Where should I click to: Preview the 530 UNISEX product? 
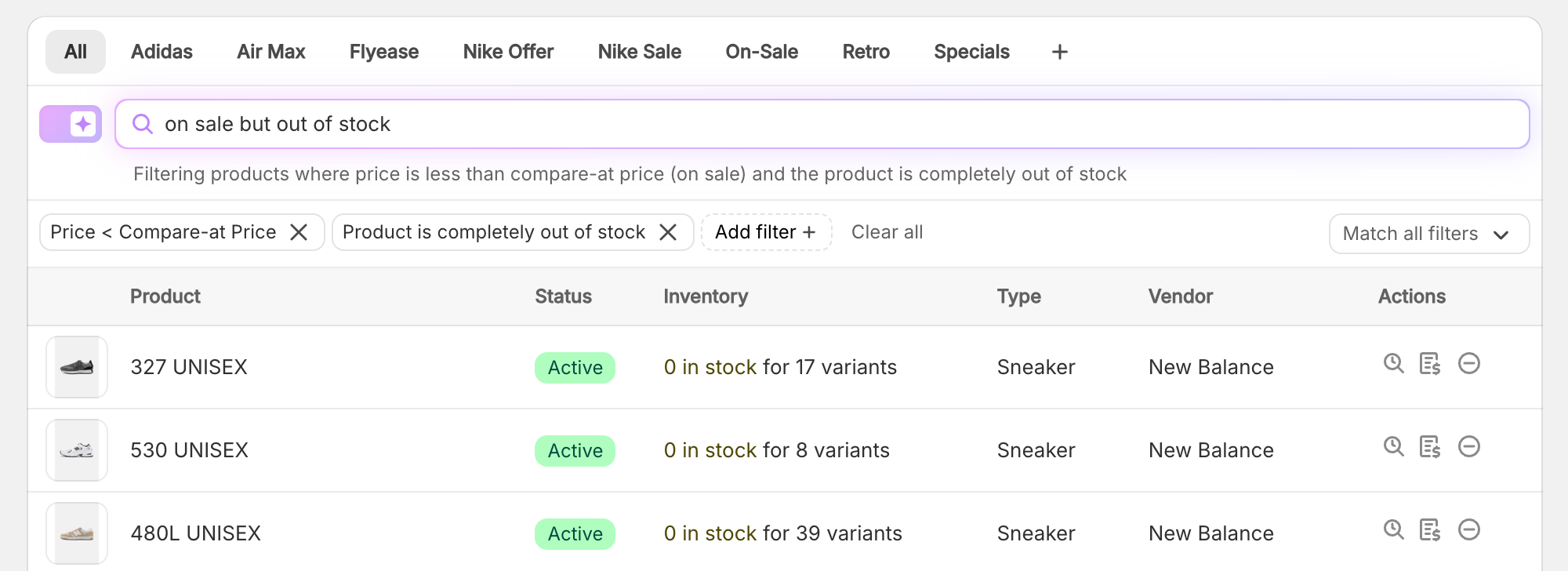[x=1393, y=446]
